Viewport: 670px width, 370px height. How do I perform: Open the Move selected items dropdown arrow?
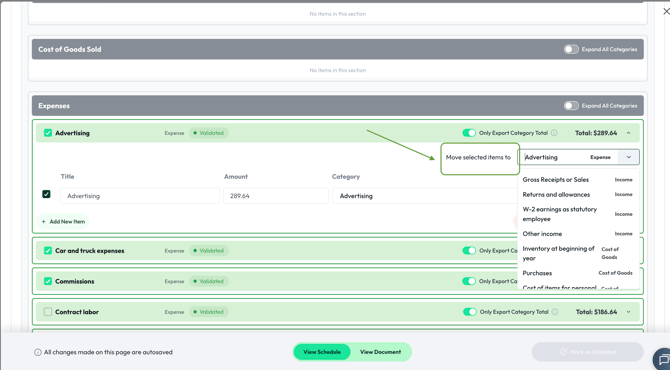(629, 157)
